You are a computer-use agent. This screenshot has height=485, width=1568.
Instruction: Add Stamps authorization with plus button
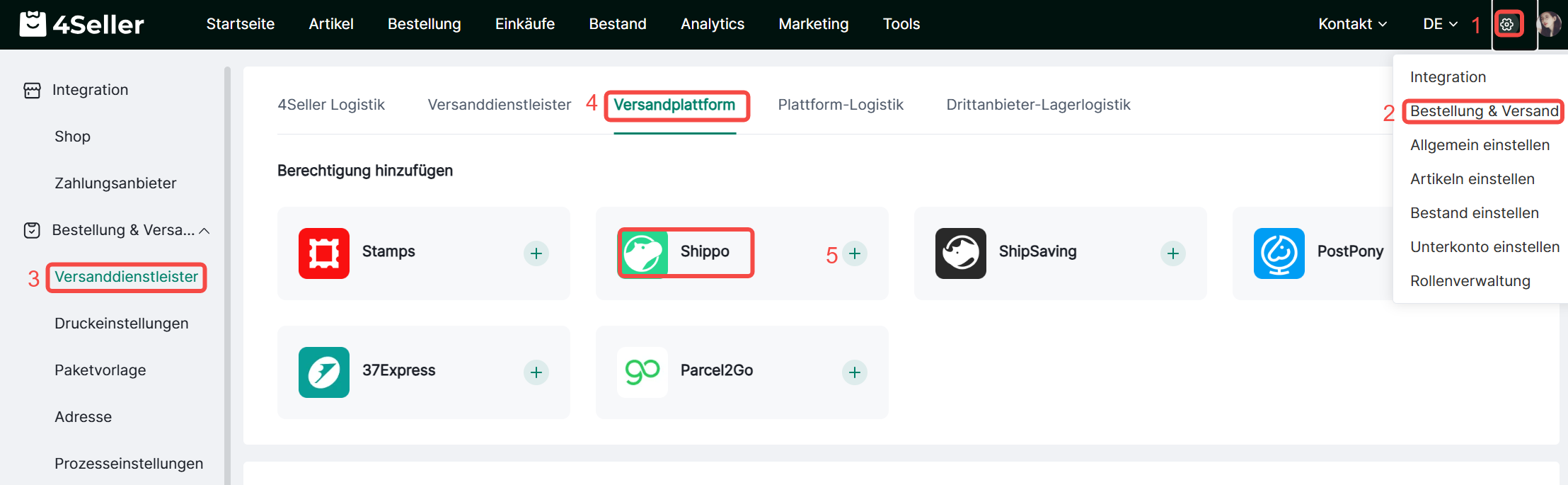tap(536, 253)
